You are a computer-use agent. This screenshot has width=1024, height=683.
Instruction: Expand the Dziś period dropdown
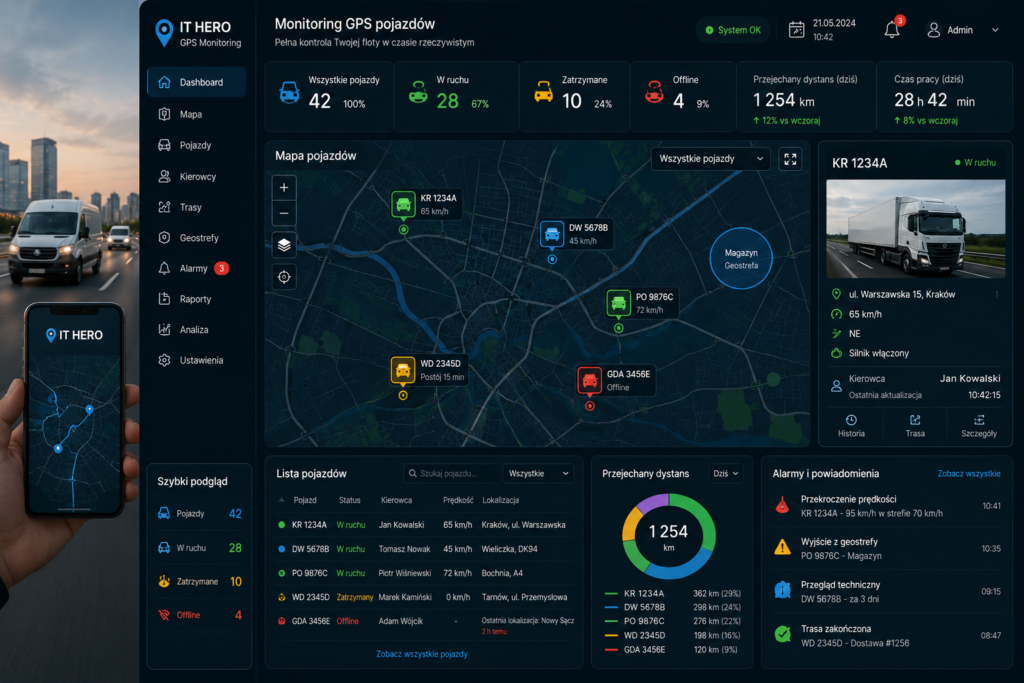726,473
